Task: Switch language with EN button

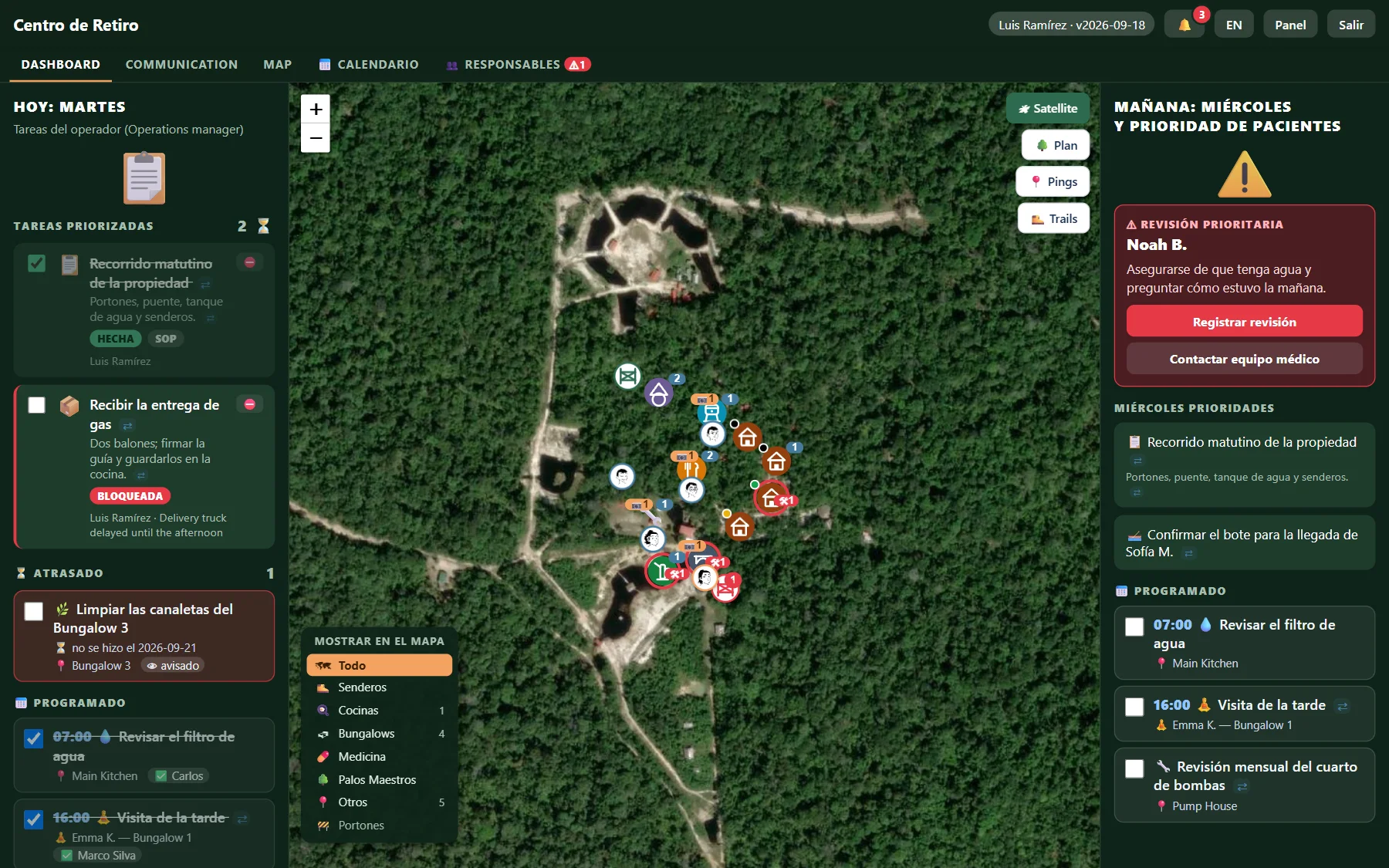Action: tap(1234, 25)
